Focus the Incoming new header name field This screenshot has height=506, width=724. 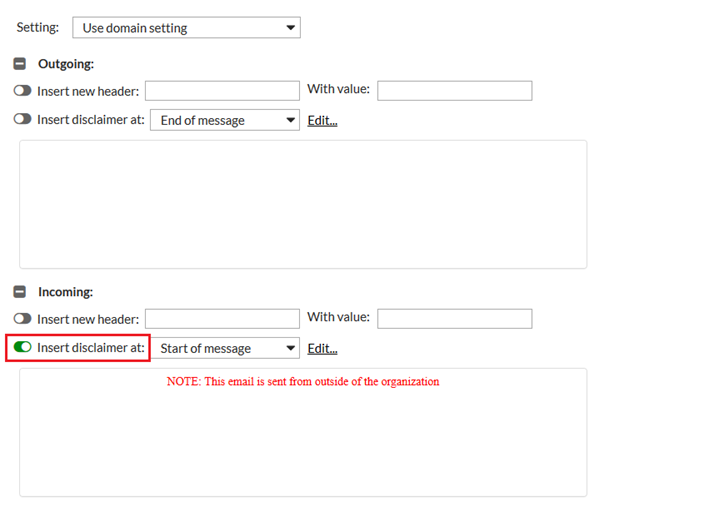222,319
